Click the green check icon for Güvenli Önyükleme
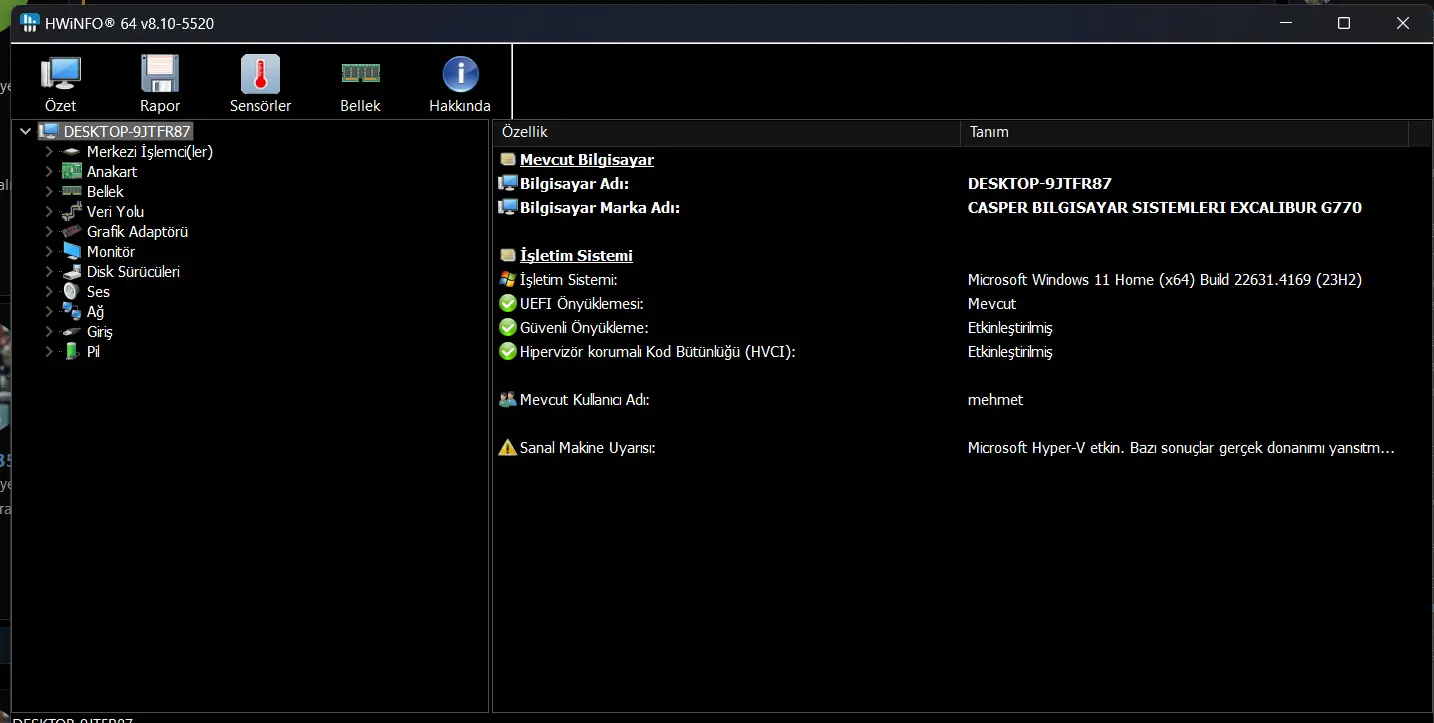 (x=508, y=327)
